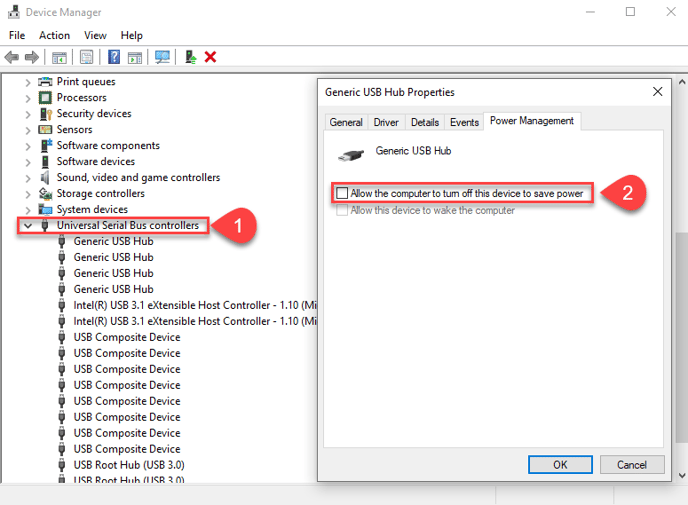Expand the System devices node
The width and height of the screenshot is (688, 505).
click(28, 210)
